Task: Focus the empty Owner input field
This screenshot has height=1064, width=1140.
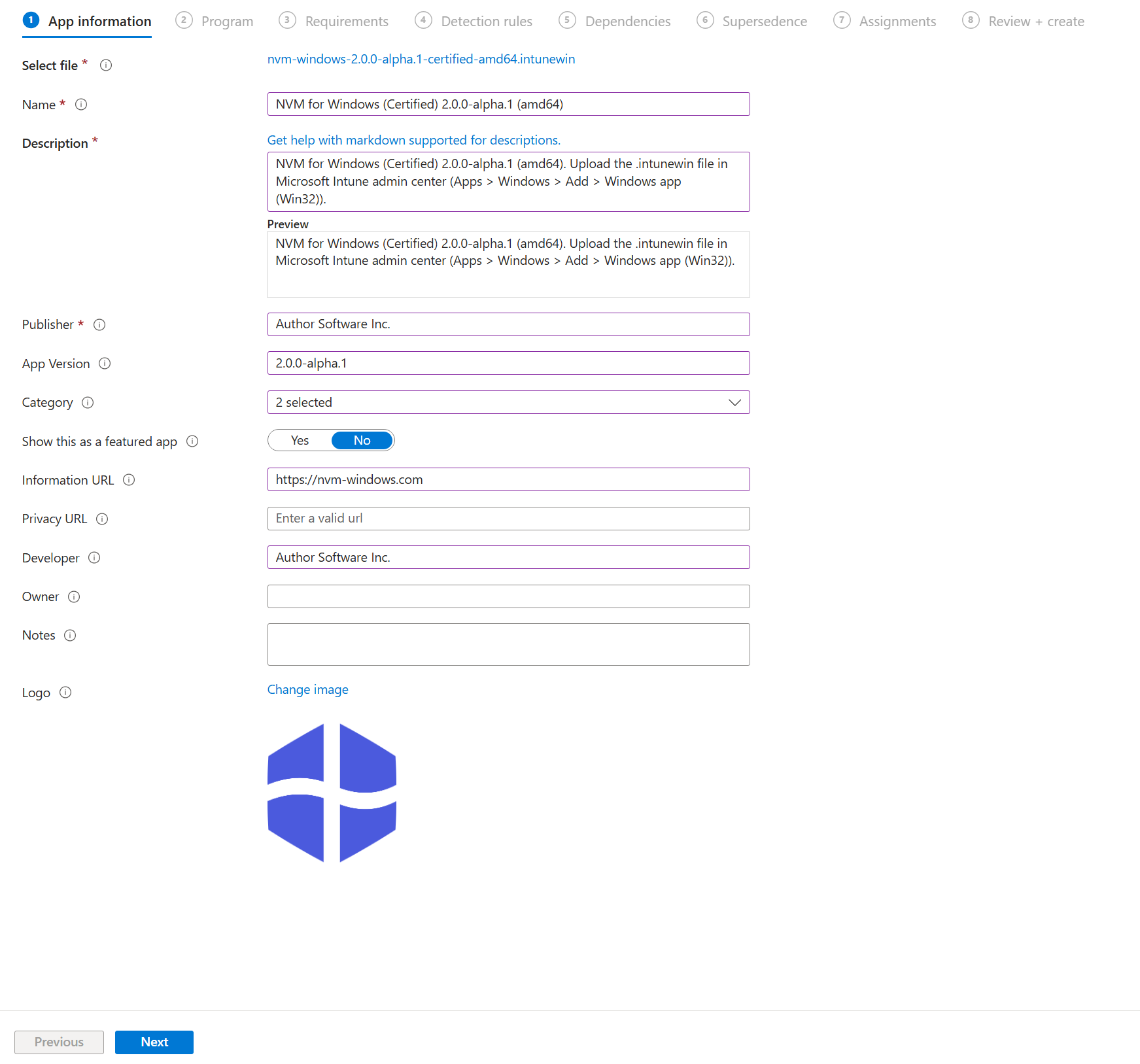Action: (508, 596)
